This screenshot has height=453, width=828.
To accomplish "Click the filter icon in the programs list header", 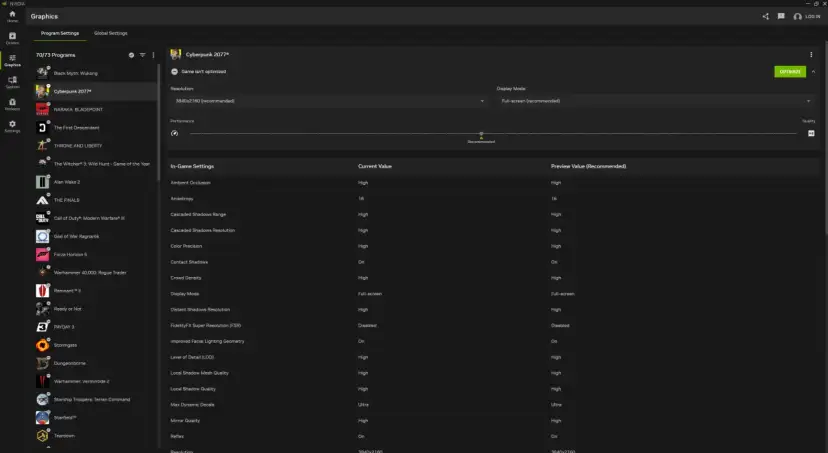I will pyautogui.click(x=142, y=55).
